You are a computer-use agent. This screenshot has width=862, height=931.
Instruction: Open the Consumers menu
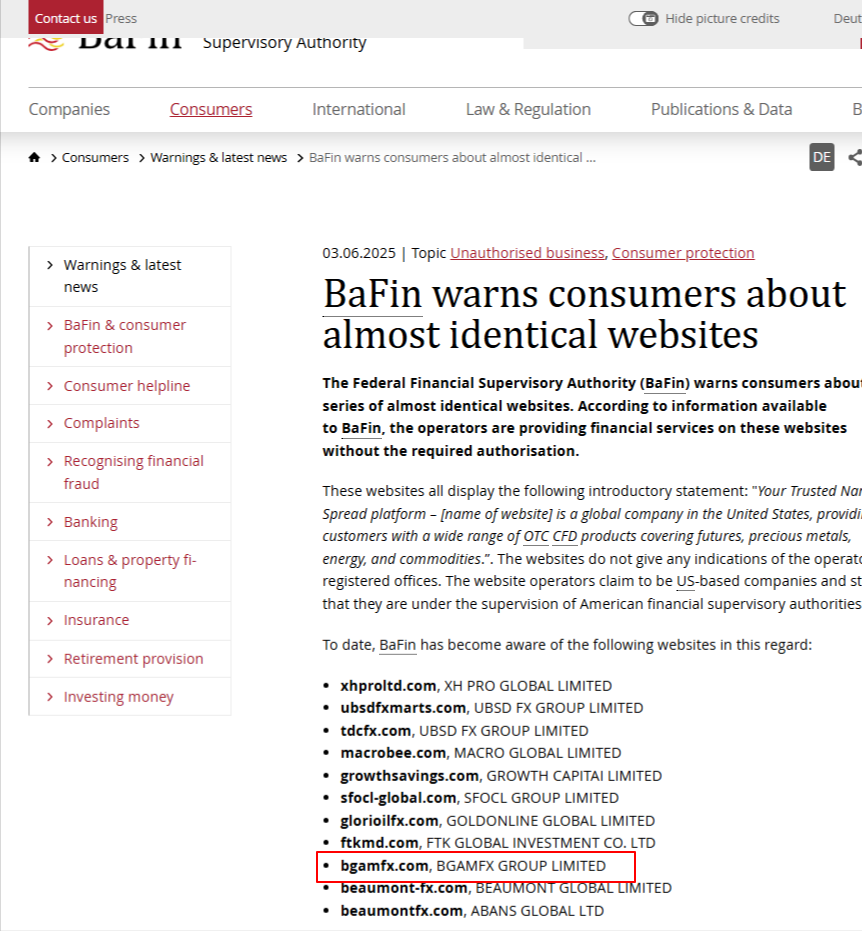tap(211, 109)
